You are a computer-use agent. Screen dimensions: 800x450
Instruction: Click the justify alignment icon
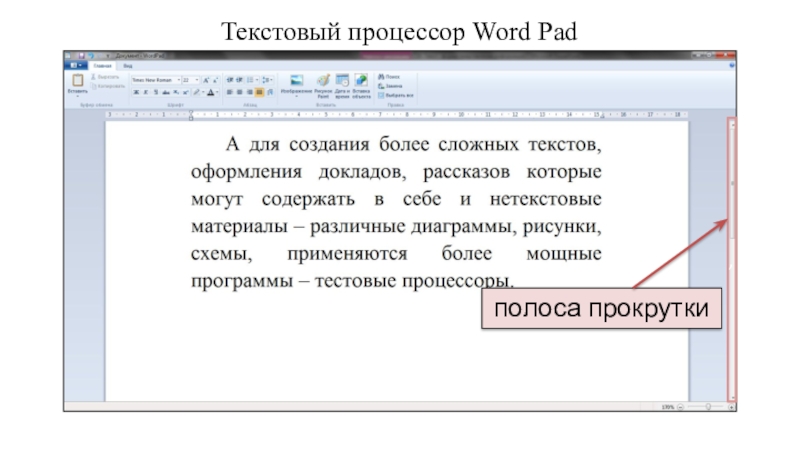259,92
